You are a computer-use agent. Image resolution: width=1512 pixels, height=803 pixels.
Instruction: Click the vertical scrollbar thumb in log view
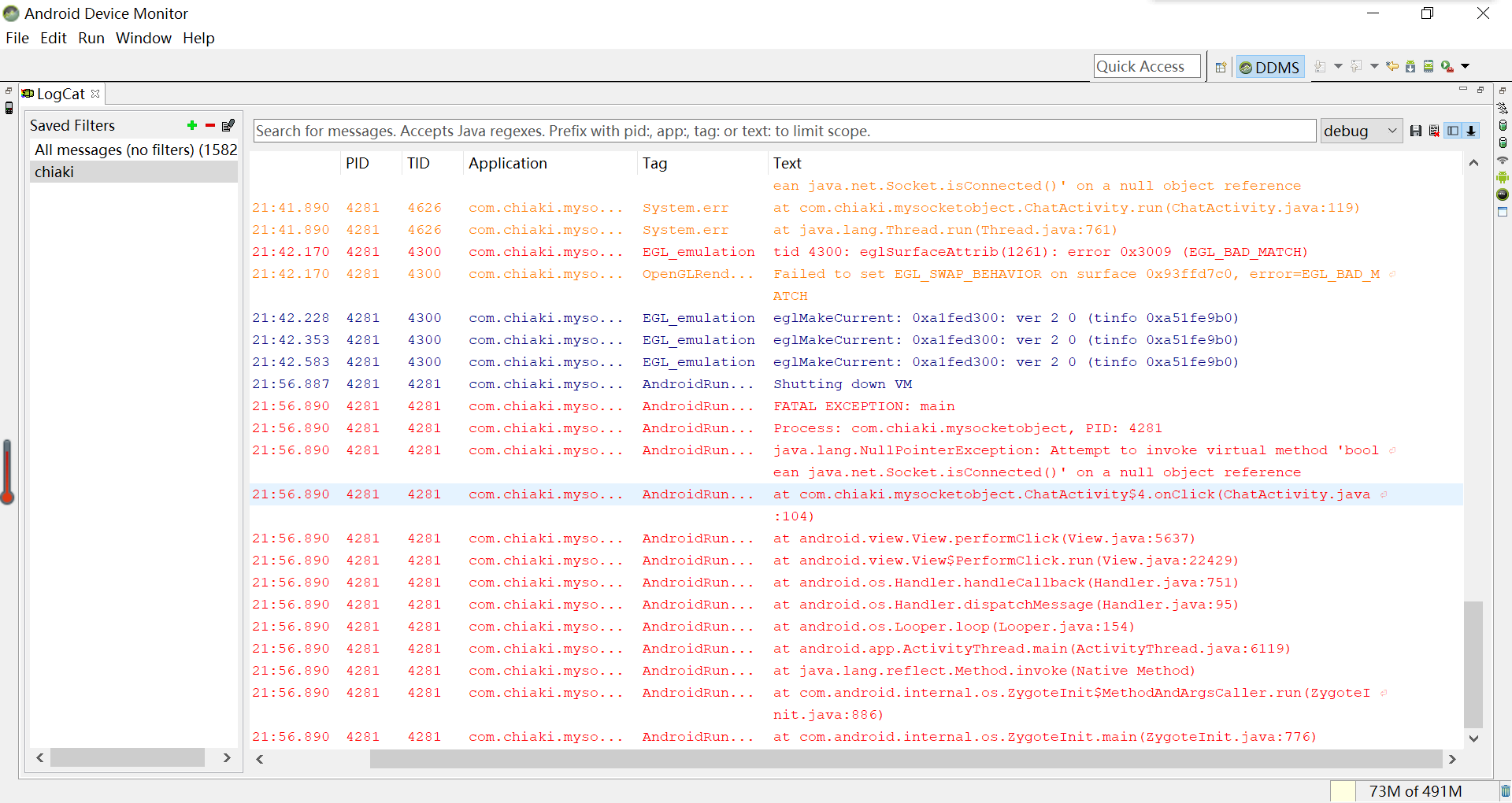click(x=1473, y=664)
